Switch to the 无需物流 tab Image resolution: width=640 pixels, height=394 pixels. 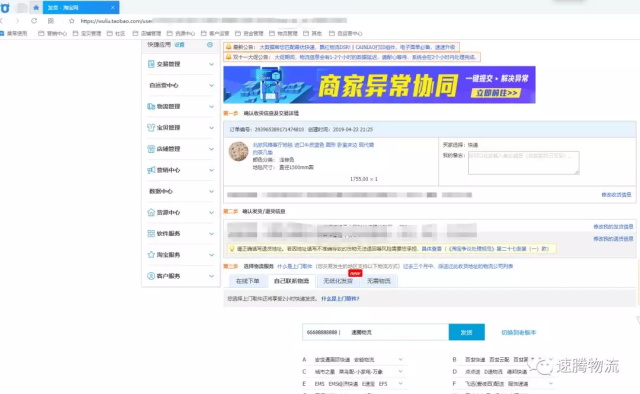(x=378, y=281)
